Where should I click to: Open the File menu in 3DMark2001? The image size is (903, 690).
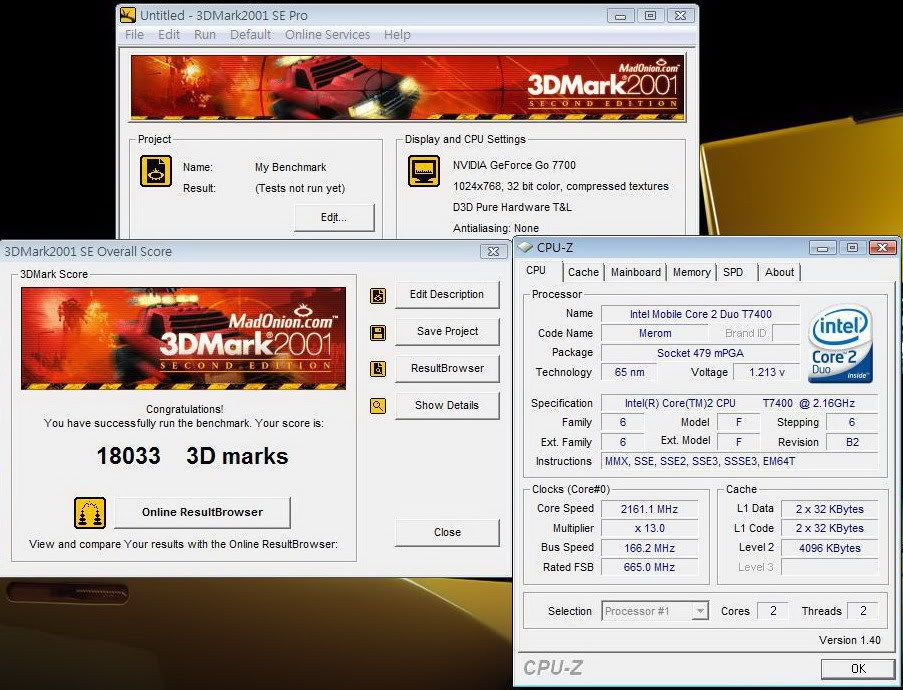pos(134,35)
